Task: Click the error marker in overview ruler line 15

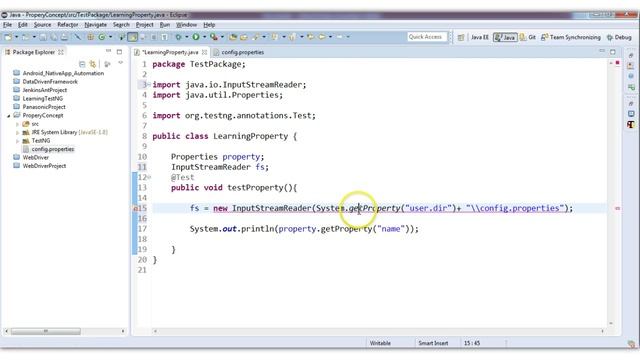Action: [x=618, y=208]
